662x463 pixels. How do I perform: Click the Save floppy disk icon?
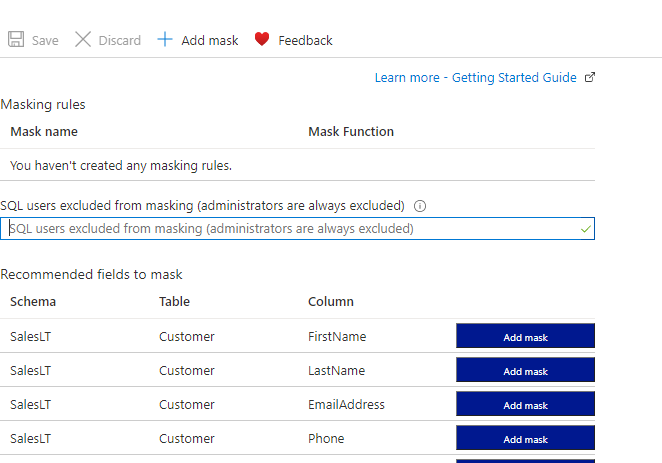pos(16,40)
